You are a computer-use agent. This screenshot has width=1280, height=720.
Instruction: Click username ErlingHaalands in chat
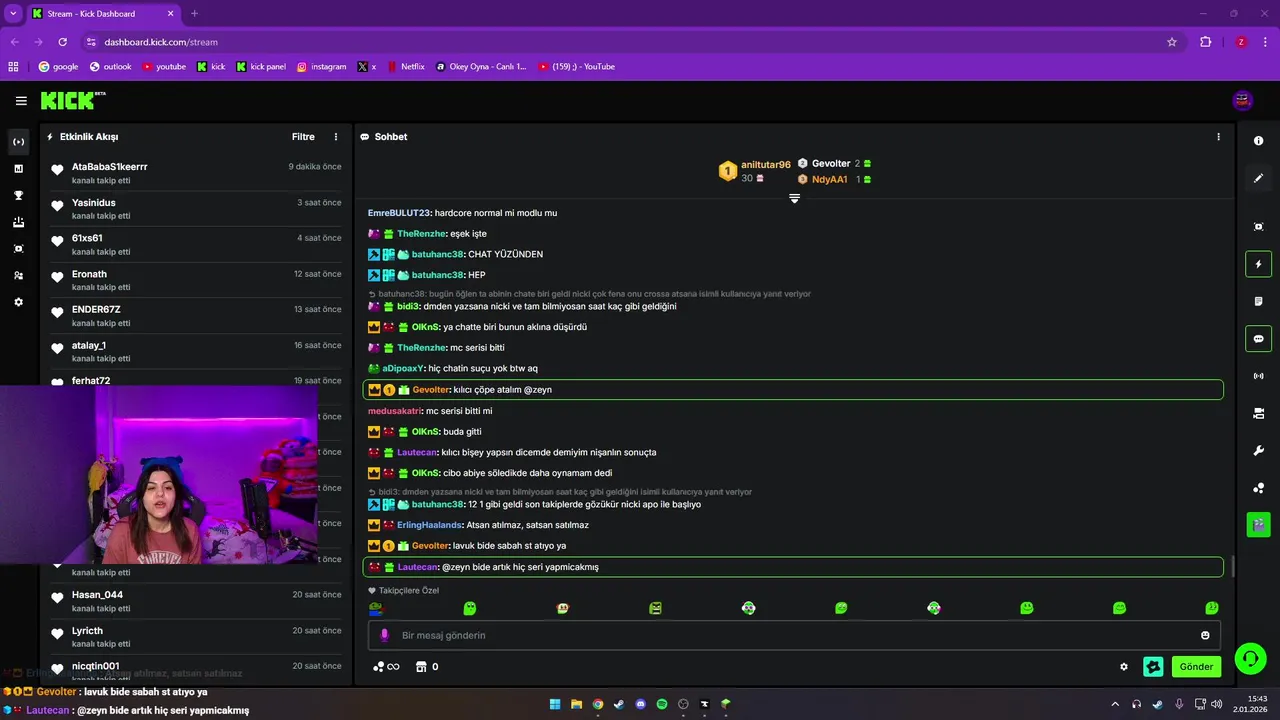pyautogui.click(x=429, y=525)
